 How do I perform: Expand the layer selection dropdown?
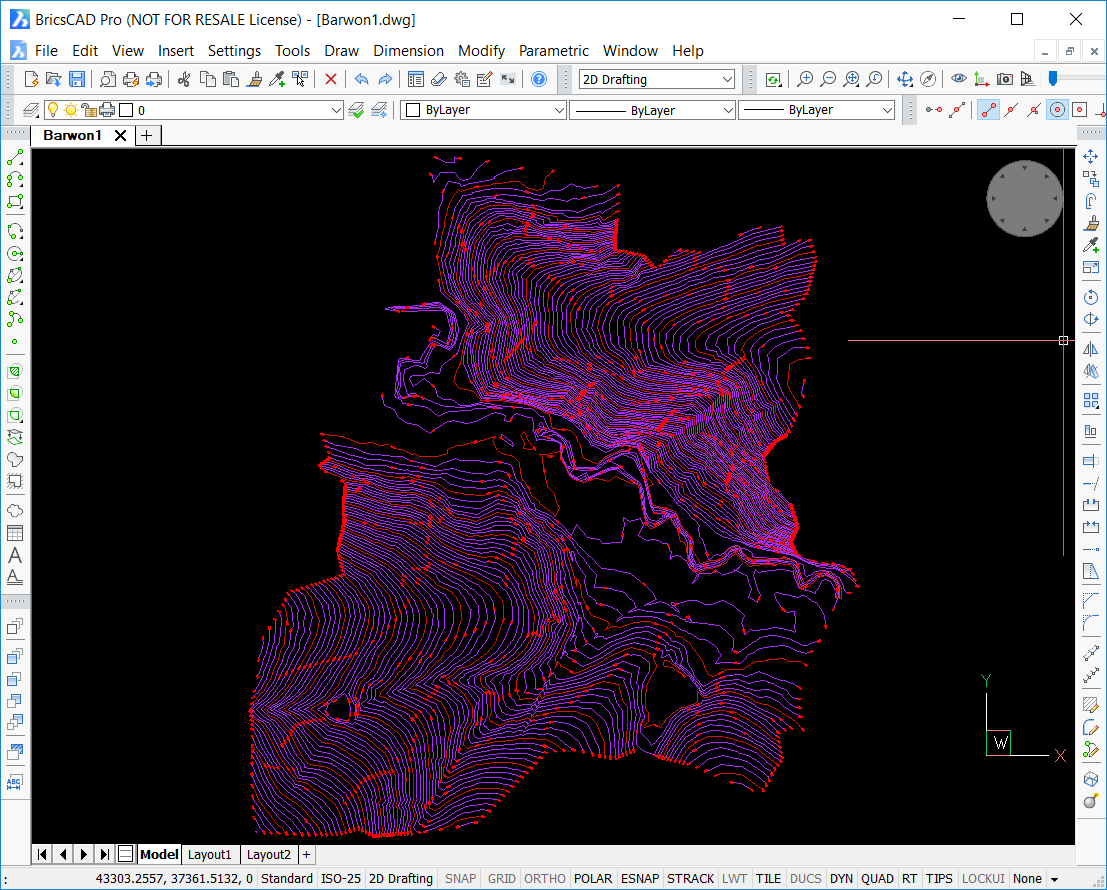pos(336,110)
